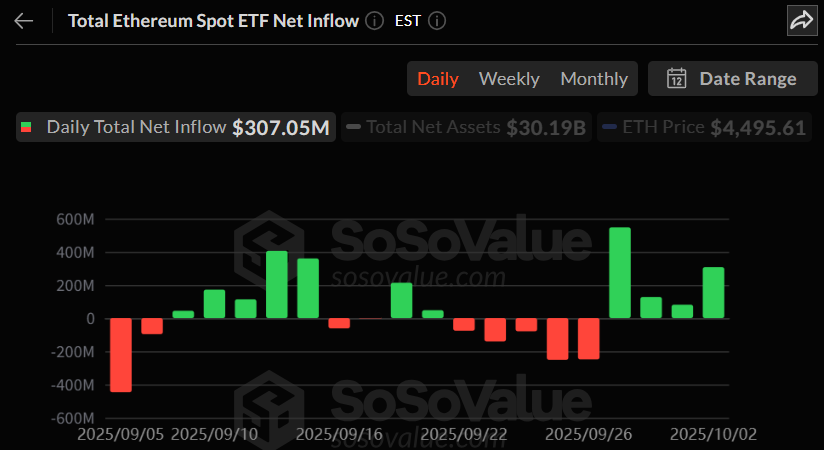Viewport: 824px width, 450px height.
Task: Click the largest red outflow bar at 2025/09/05
Action: [x=121, y=355]
